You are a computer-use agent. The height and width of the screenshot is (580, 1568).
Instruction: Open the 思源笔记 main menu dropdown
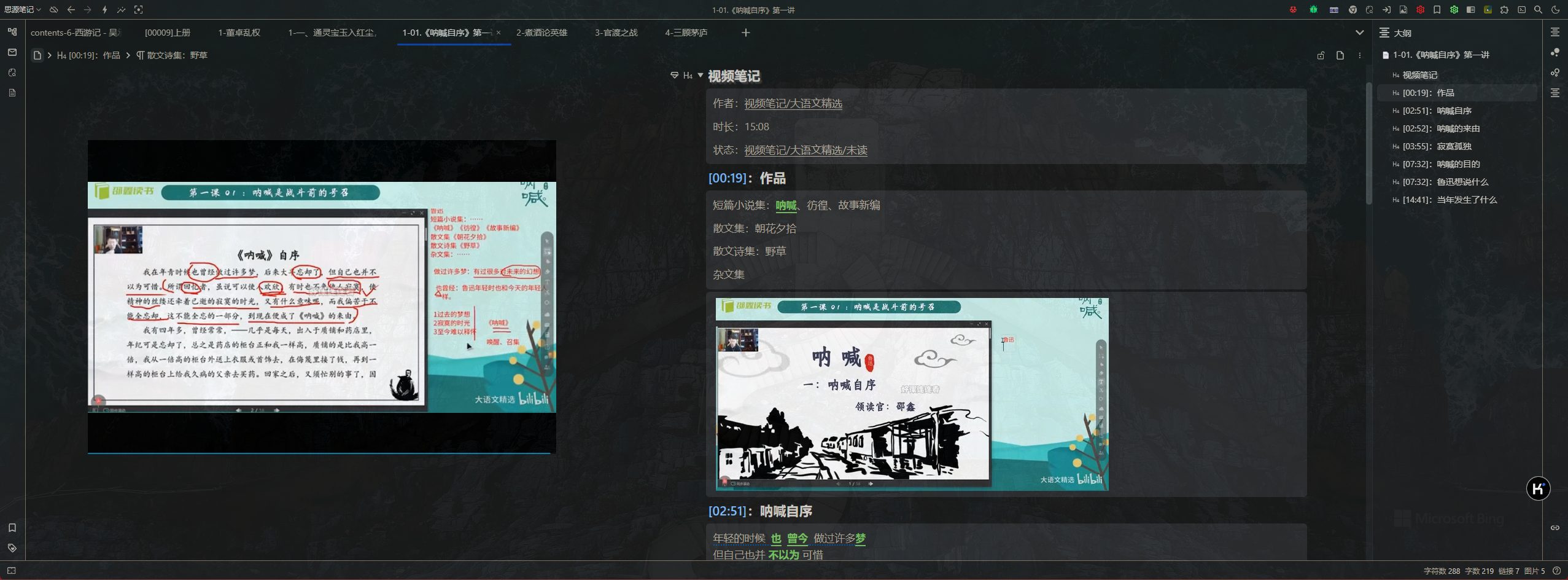pos(23,10)
